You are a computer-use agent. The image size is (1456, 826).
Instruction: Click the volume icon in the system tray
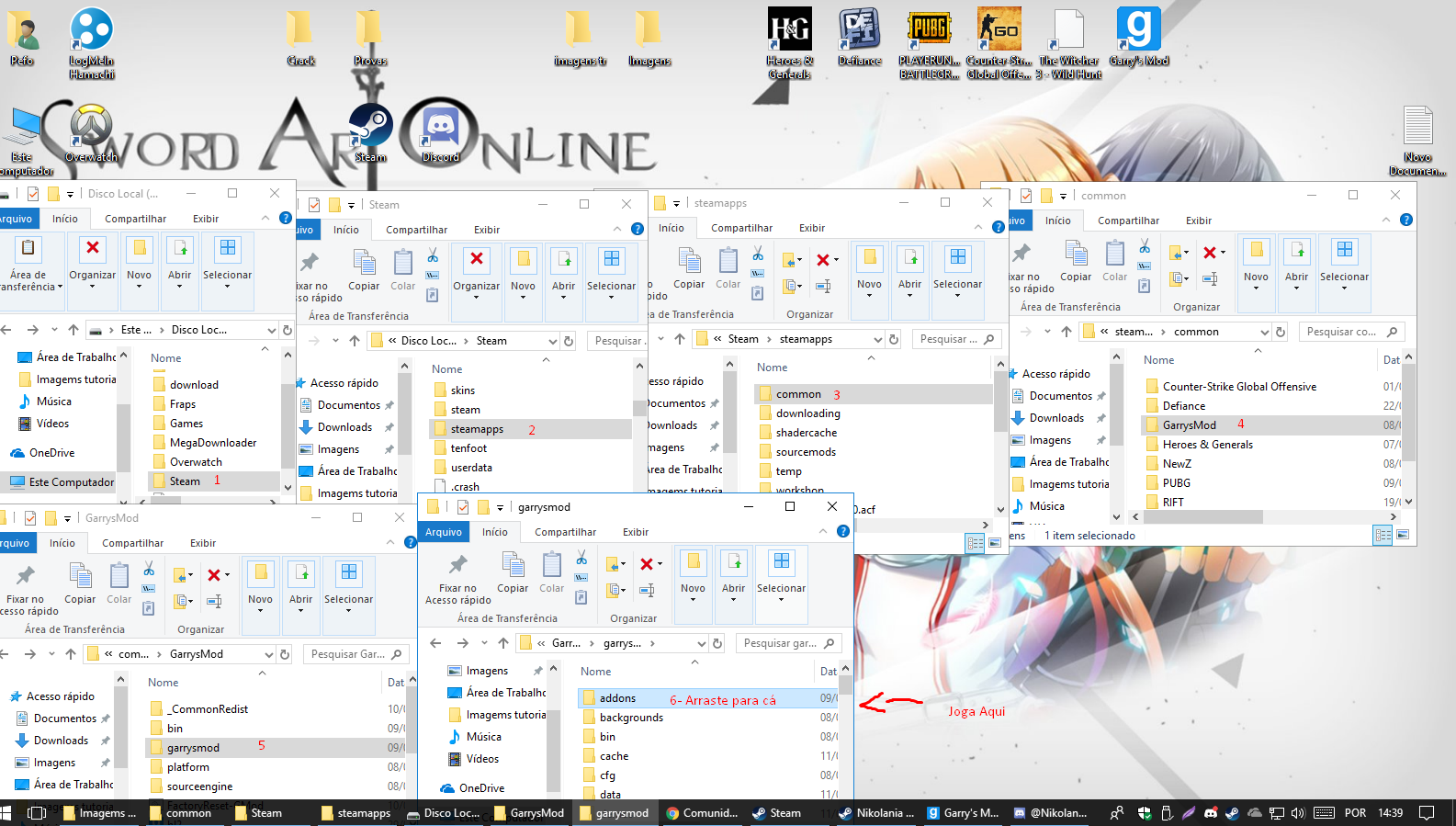1298,813
